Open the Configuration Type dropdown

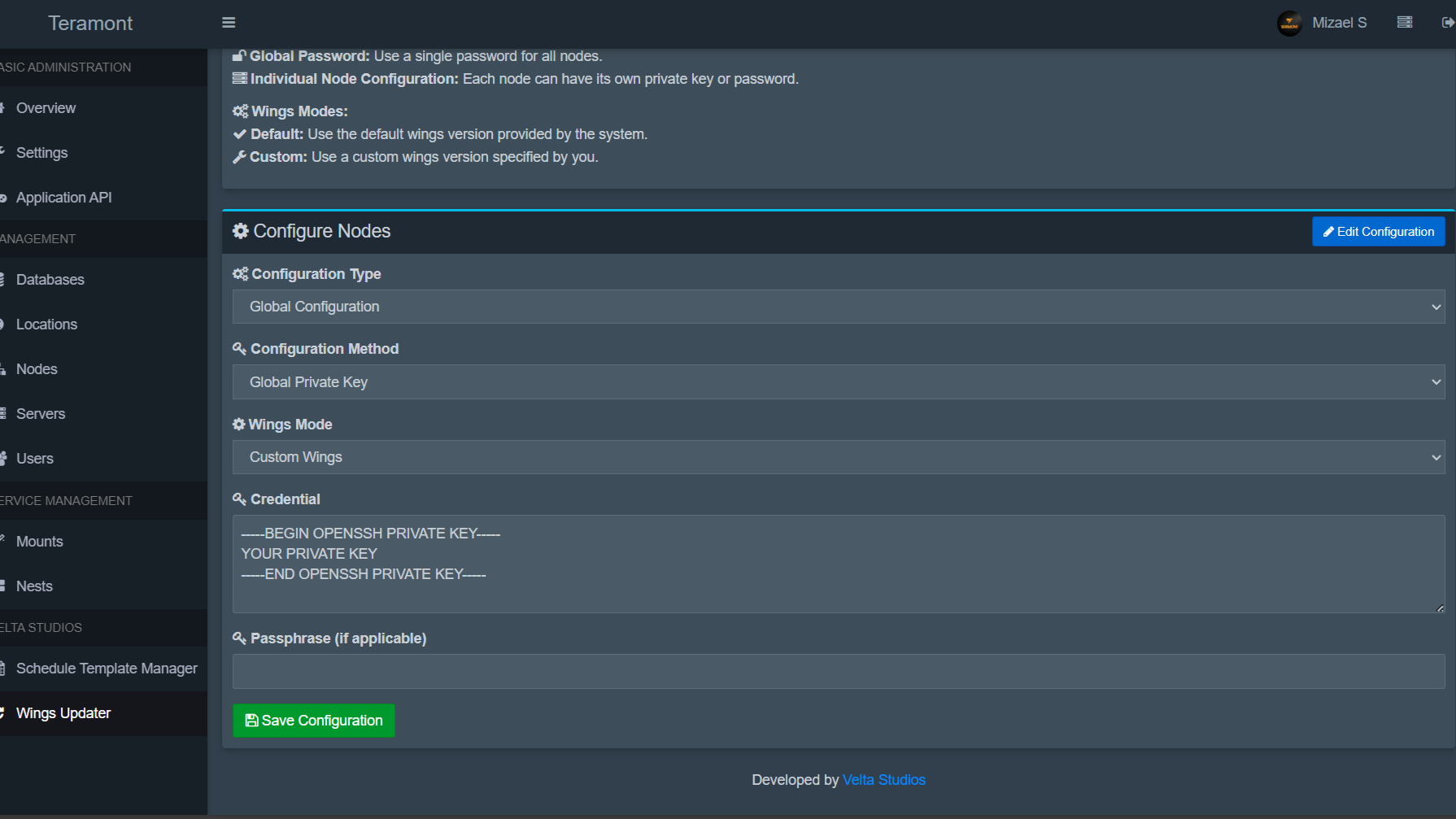click(x=838, y=307)
